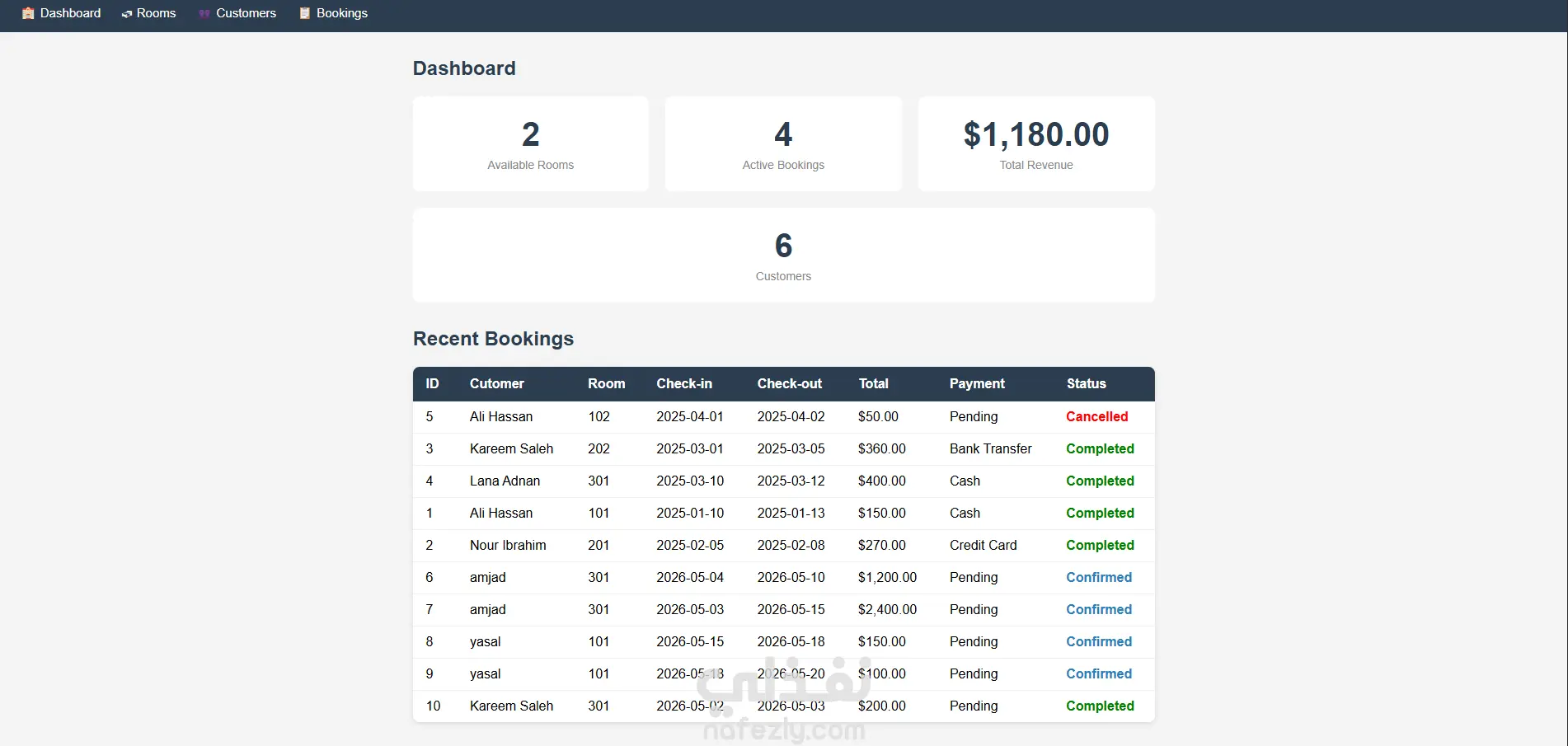Screen dimensions: 1568x746
Task: Click the red Cancelled status label
Action: coord(1096,416)
